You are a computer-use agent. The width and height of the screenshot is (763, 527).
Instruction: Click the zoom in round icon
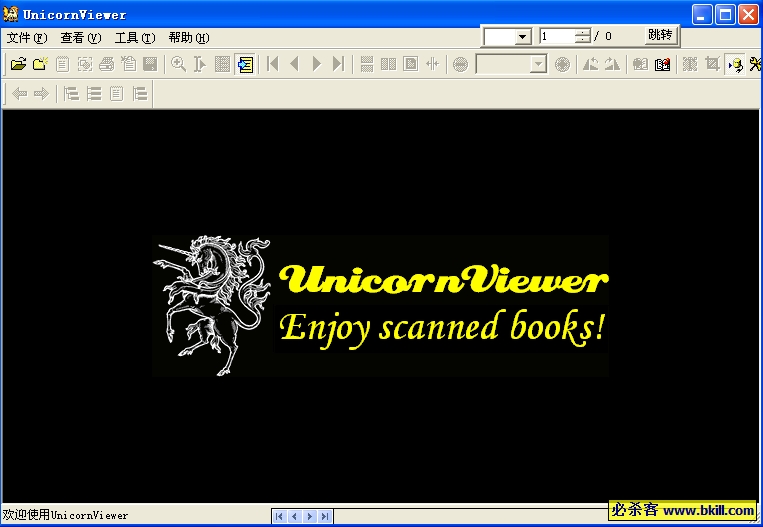(562, 64)
